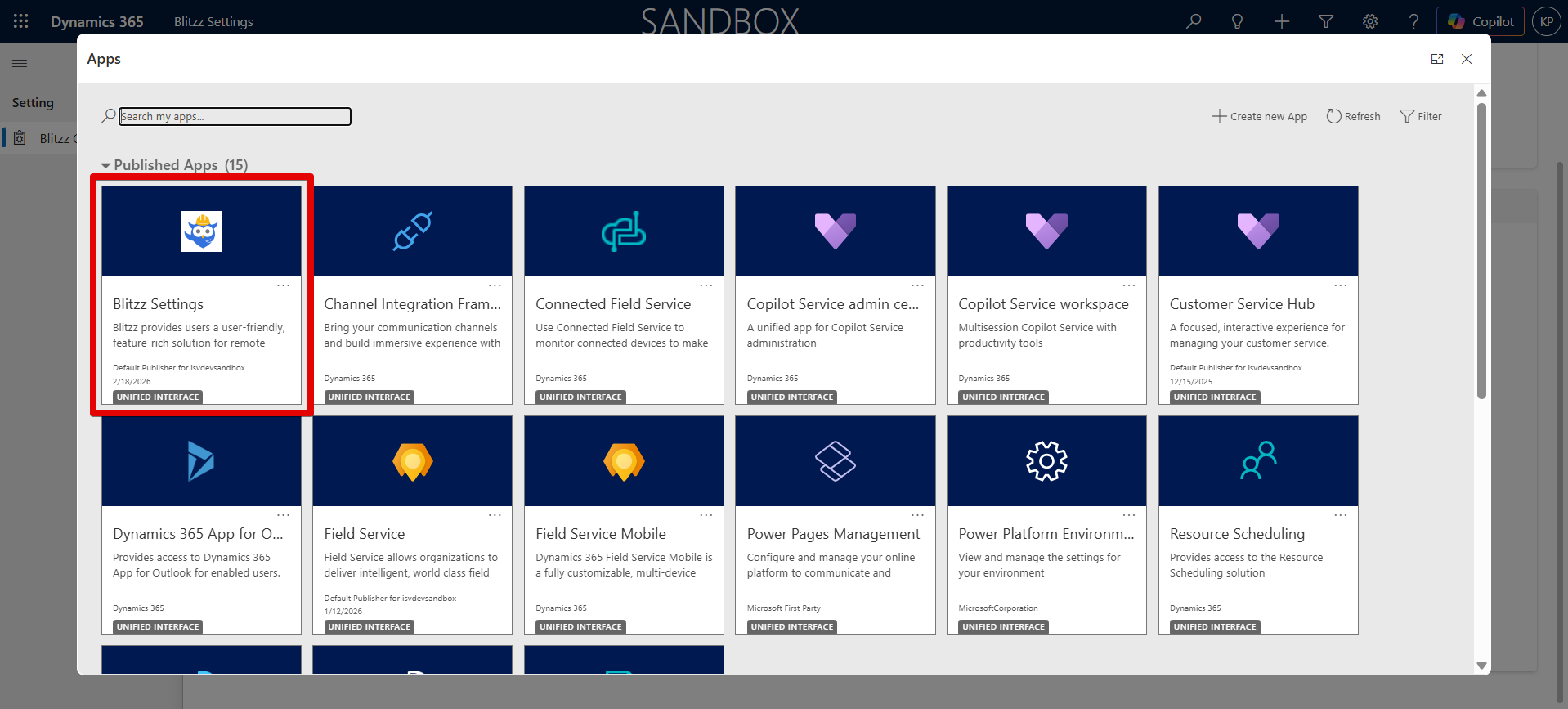Open advanced find funnel icon in header

click(x=1326, y=21)
